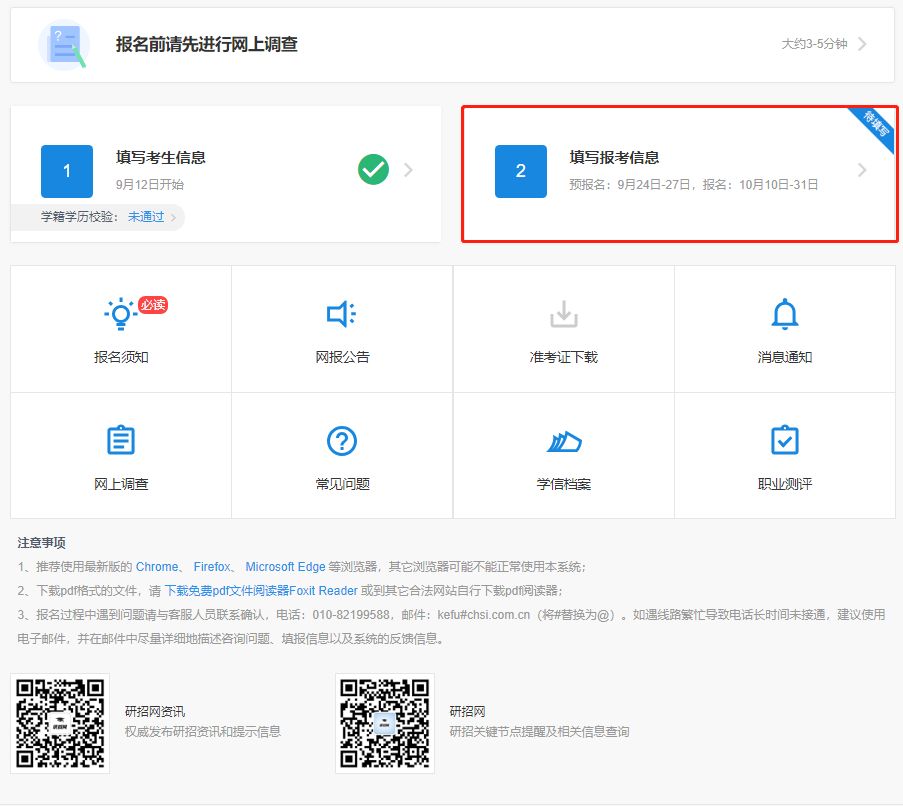Screen dimensions: 903x806
Task: Click the 报名须知 lightbulb icon
Action: [x=121, y=314]
